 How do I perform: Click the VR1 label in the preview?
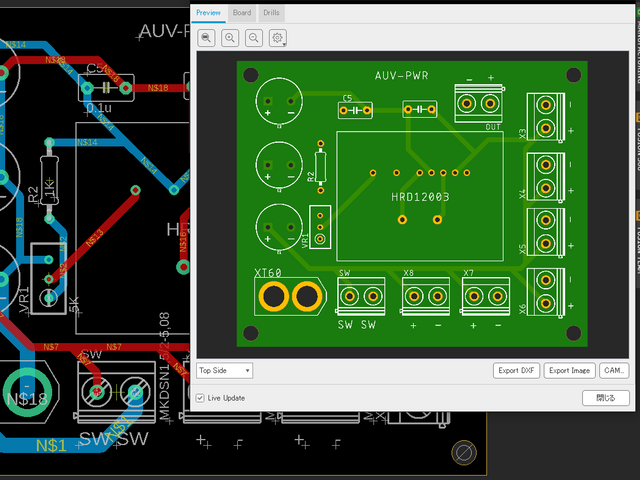(x=305, y=241)
